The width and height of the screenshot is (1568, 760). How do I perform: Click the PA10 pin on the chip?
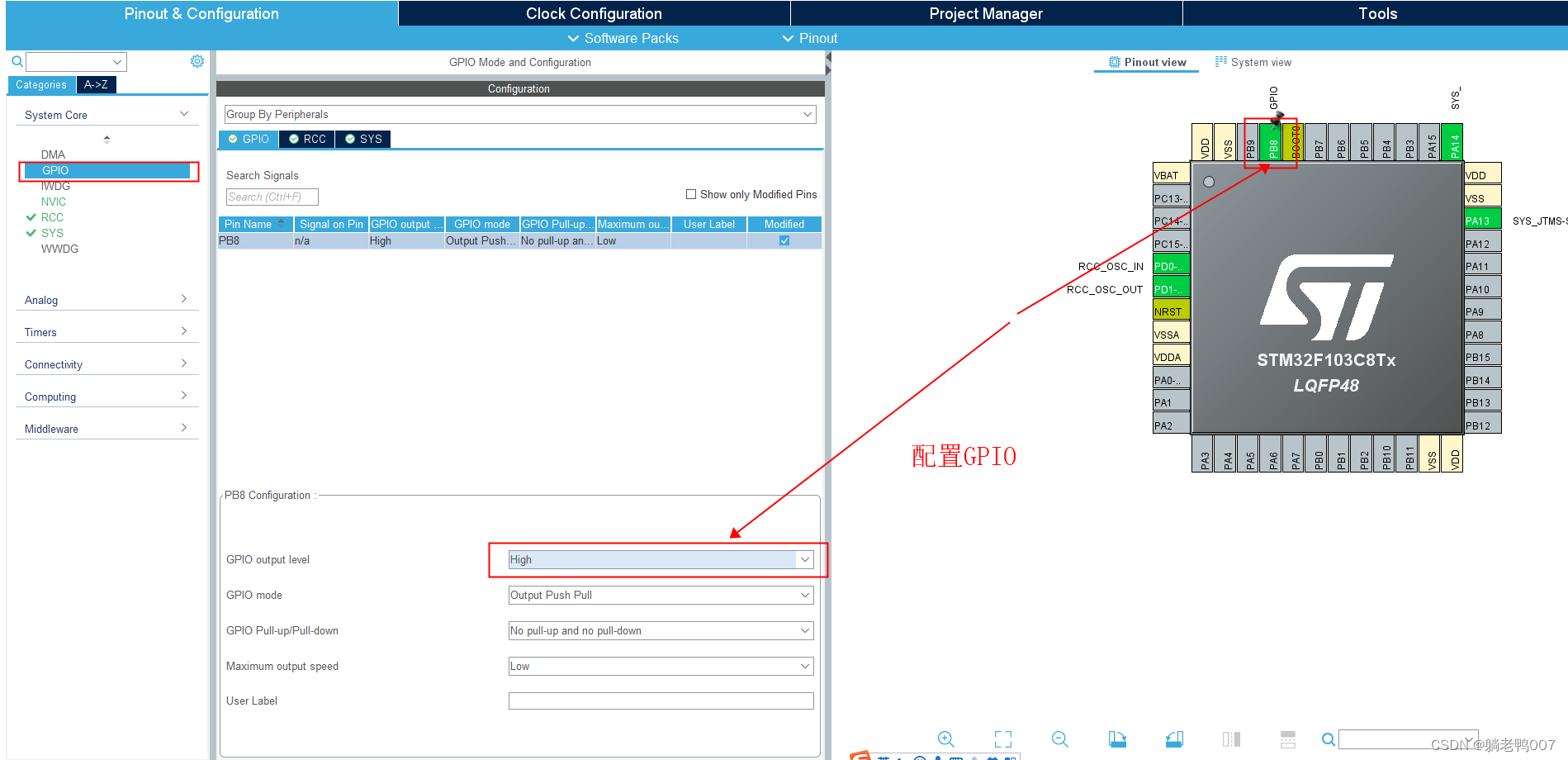pyautogui.click(x=1482, y=289)
